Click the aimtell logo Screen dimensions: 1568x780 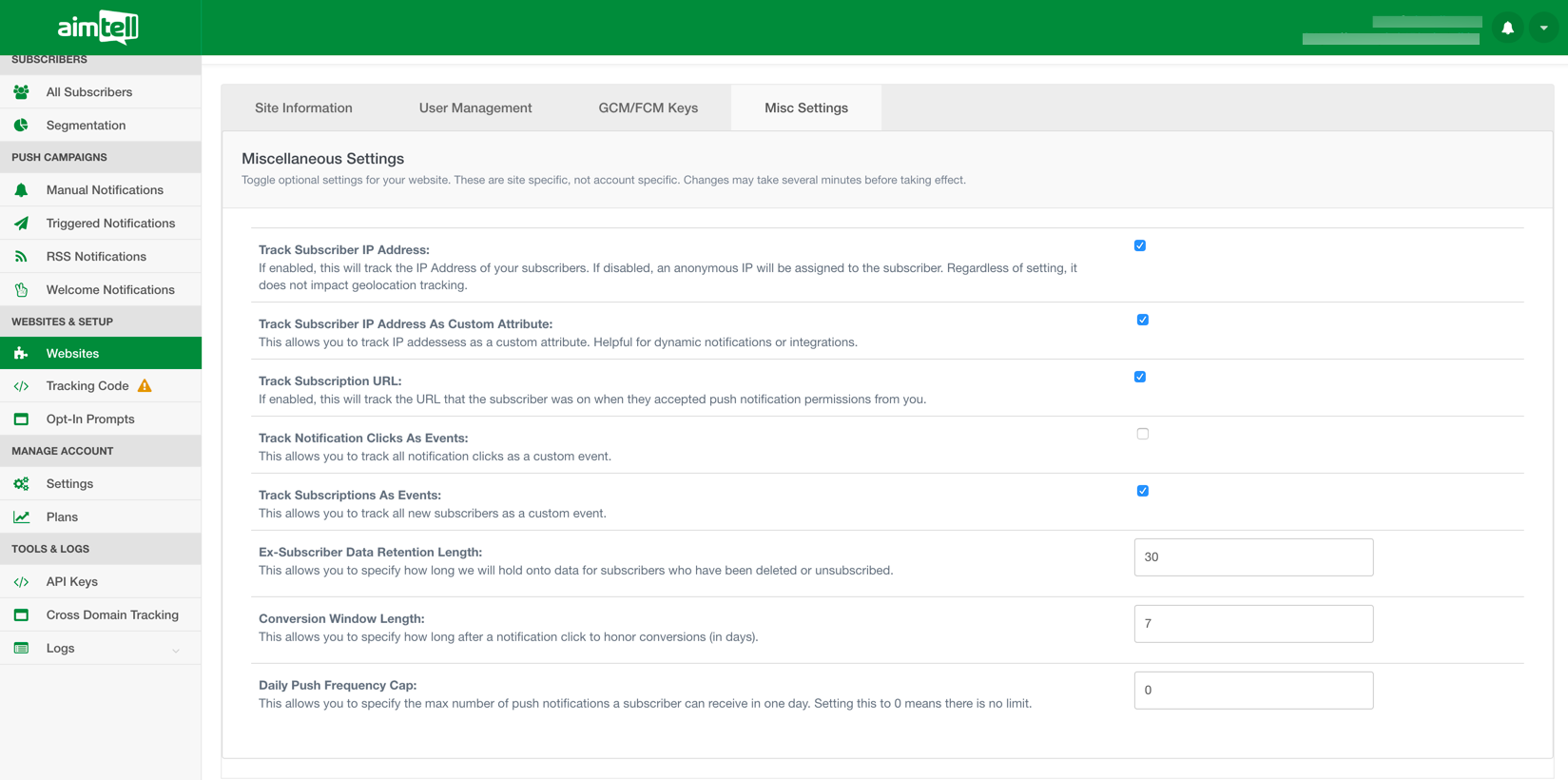click(x=99, y=28)
